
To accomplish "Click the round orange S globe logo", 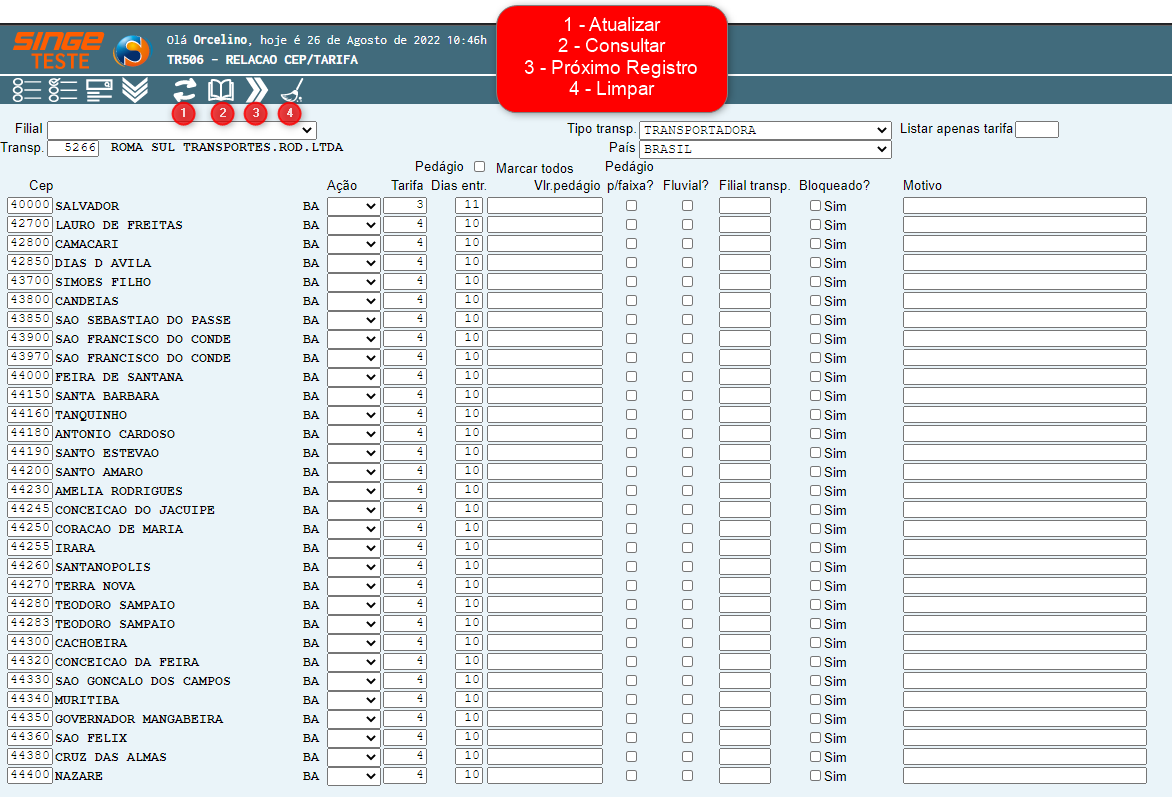I will pyautogui.click(x=132, y=51).
